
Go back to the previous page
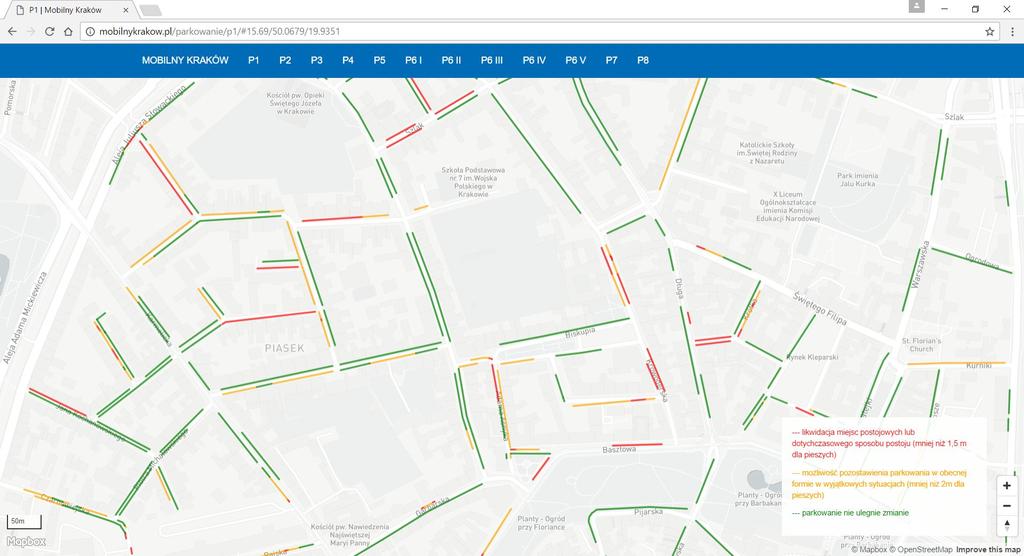point(12,31)
